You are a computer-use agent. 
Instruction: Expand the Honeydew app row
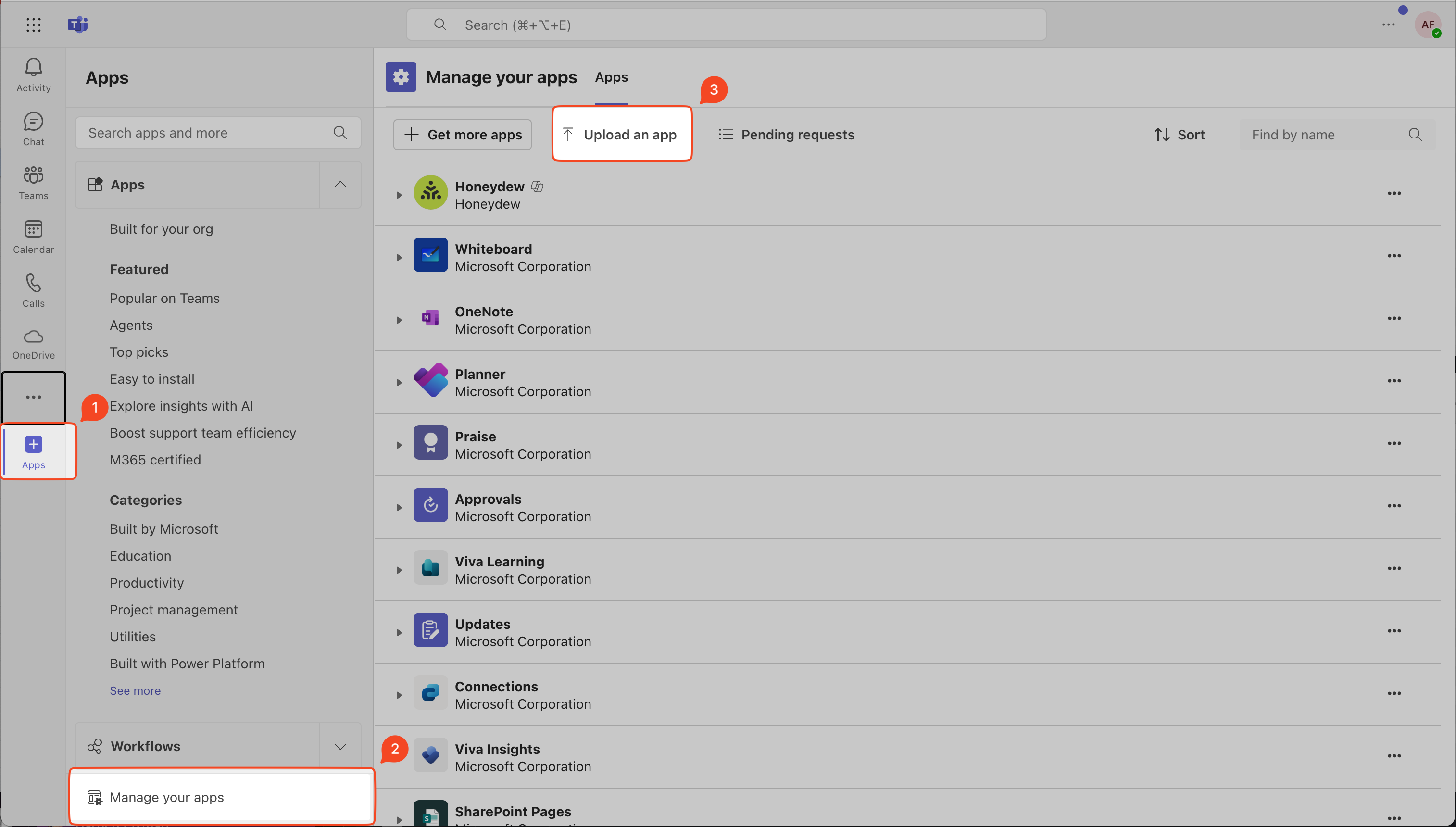pyautogui.click(x=399, y=195)
